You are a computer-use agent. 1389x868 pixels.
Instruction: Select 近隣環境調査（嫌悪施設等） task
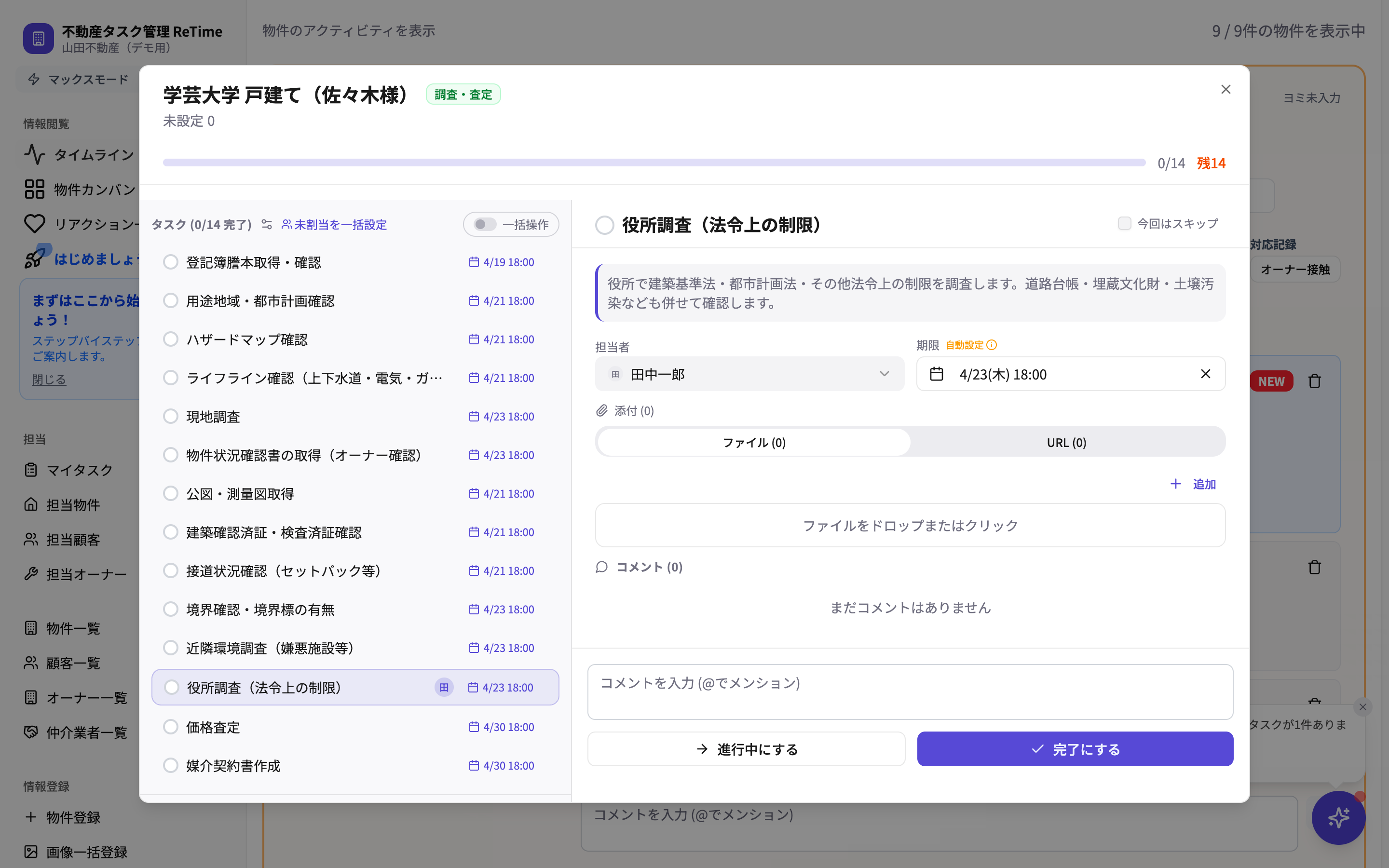354,648
